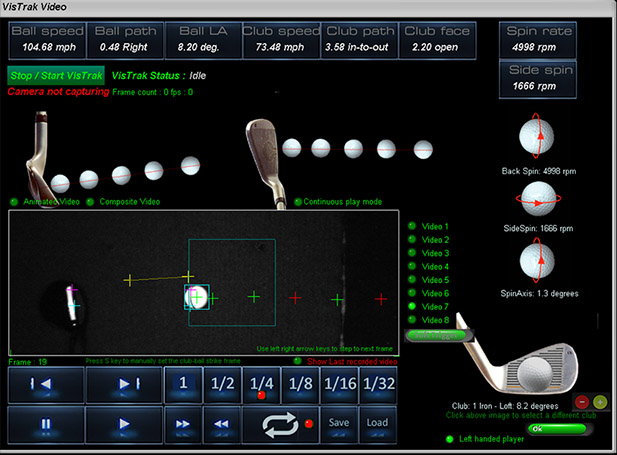
Task: Select Video 6 radio button
Action: coord(412,293)
